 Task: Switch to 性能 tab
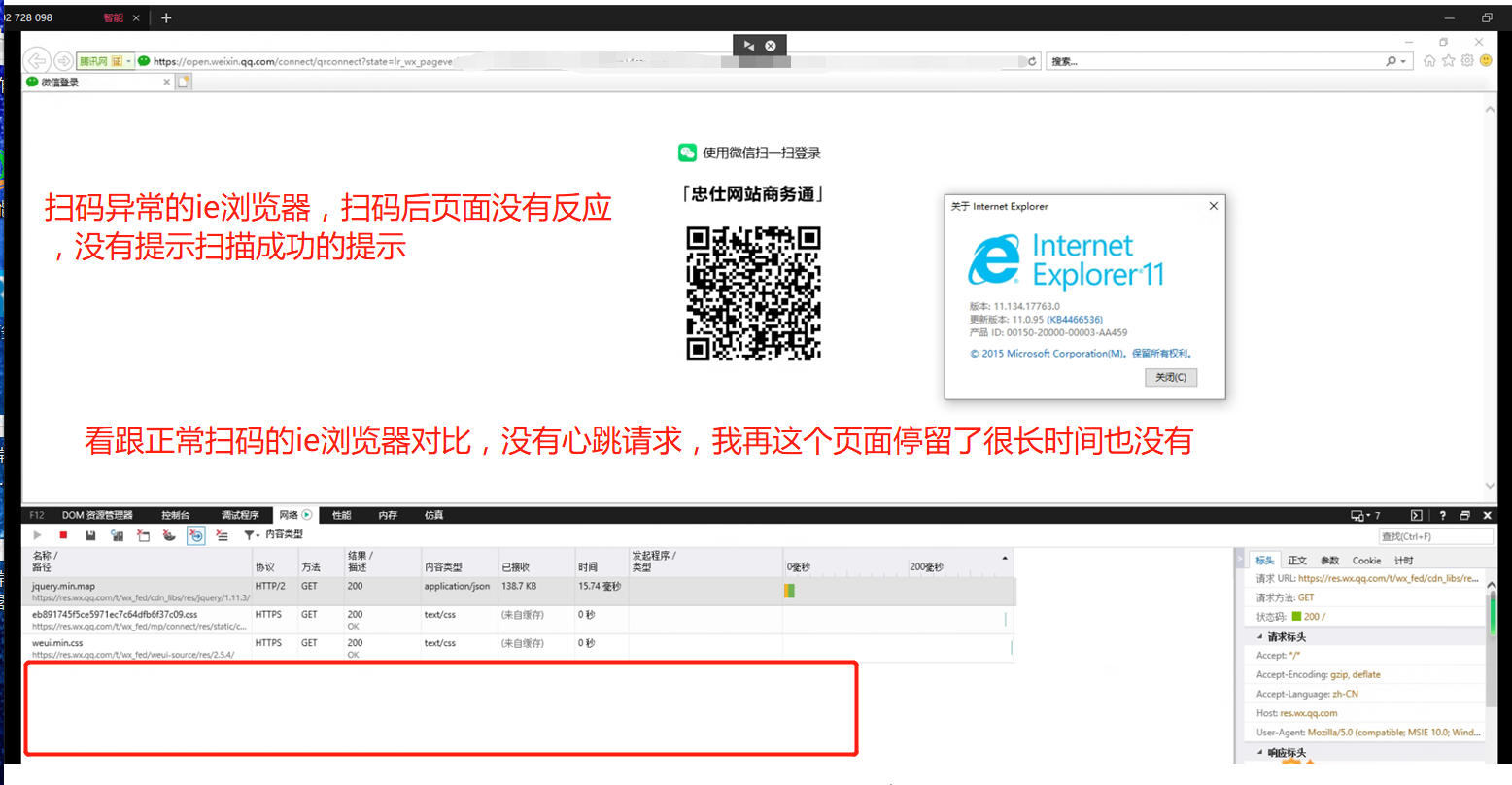342,515
